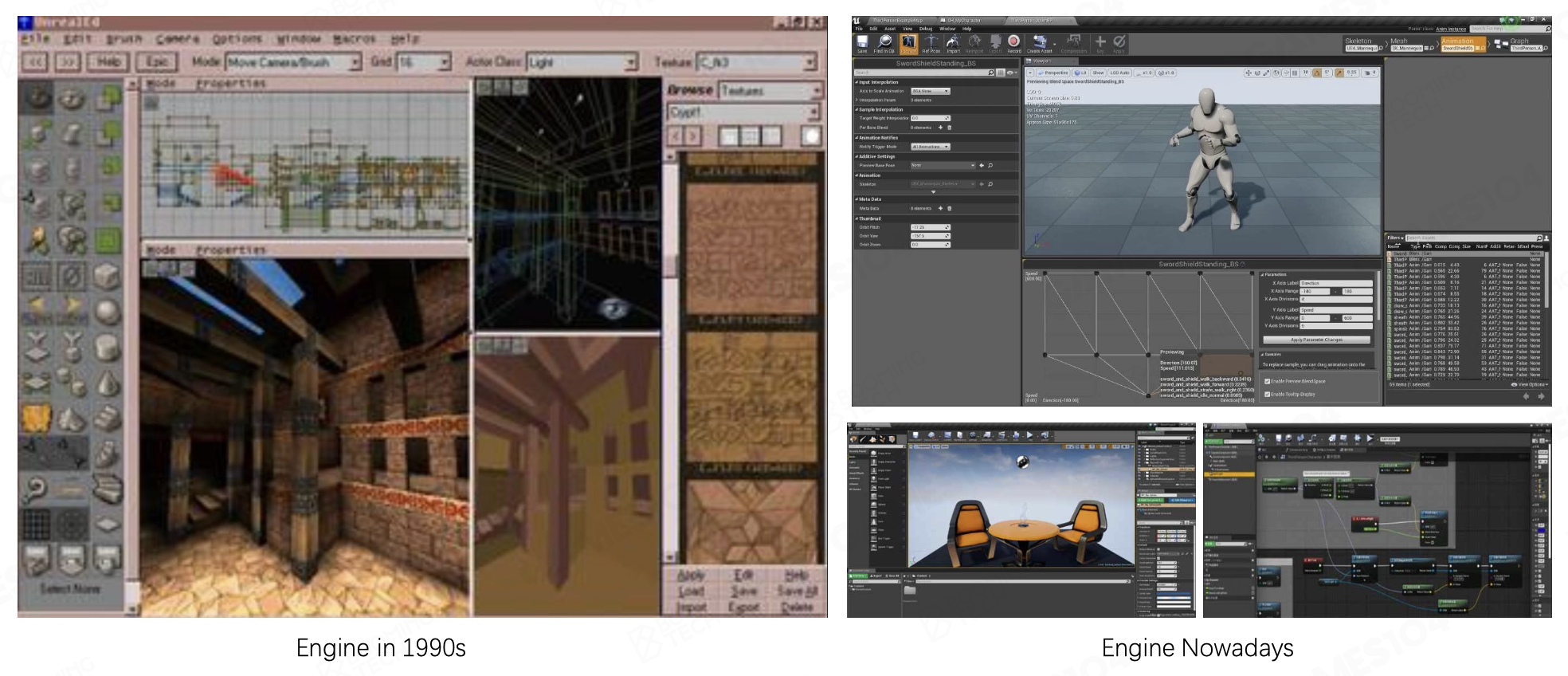
Task: Click the Apply Parameter Changes button
Action: click(1316, 340)
